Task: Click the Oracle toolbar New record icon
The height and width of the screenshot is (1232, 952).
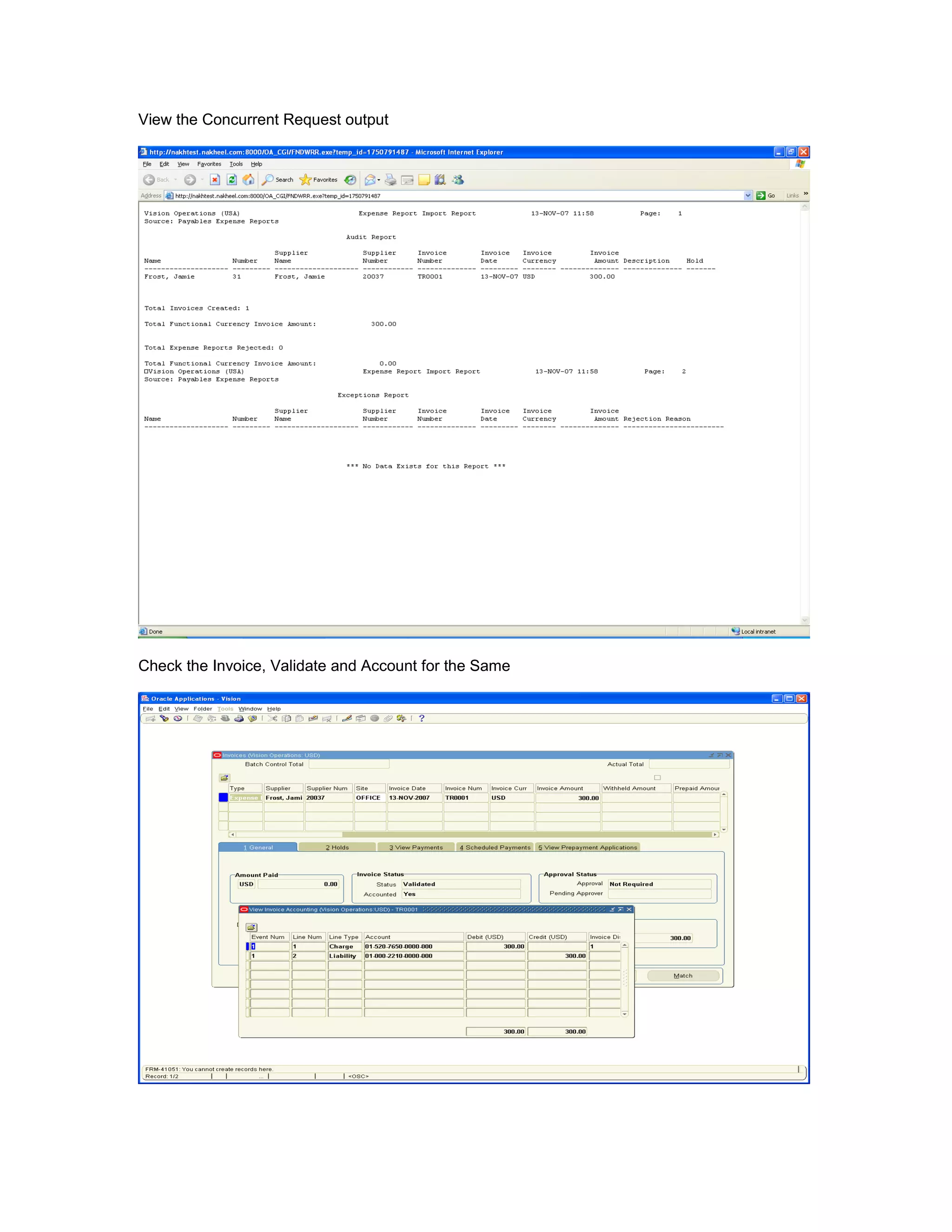Action: 151,718
